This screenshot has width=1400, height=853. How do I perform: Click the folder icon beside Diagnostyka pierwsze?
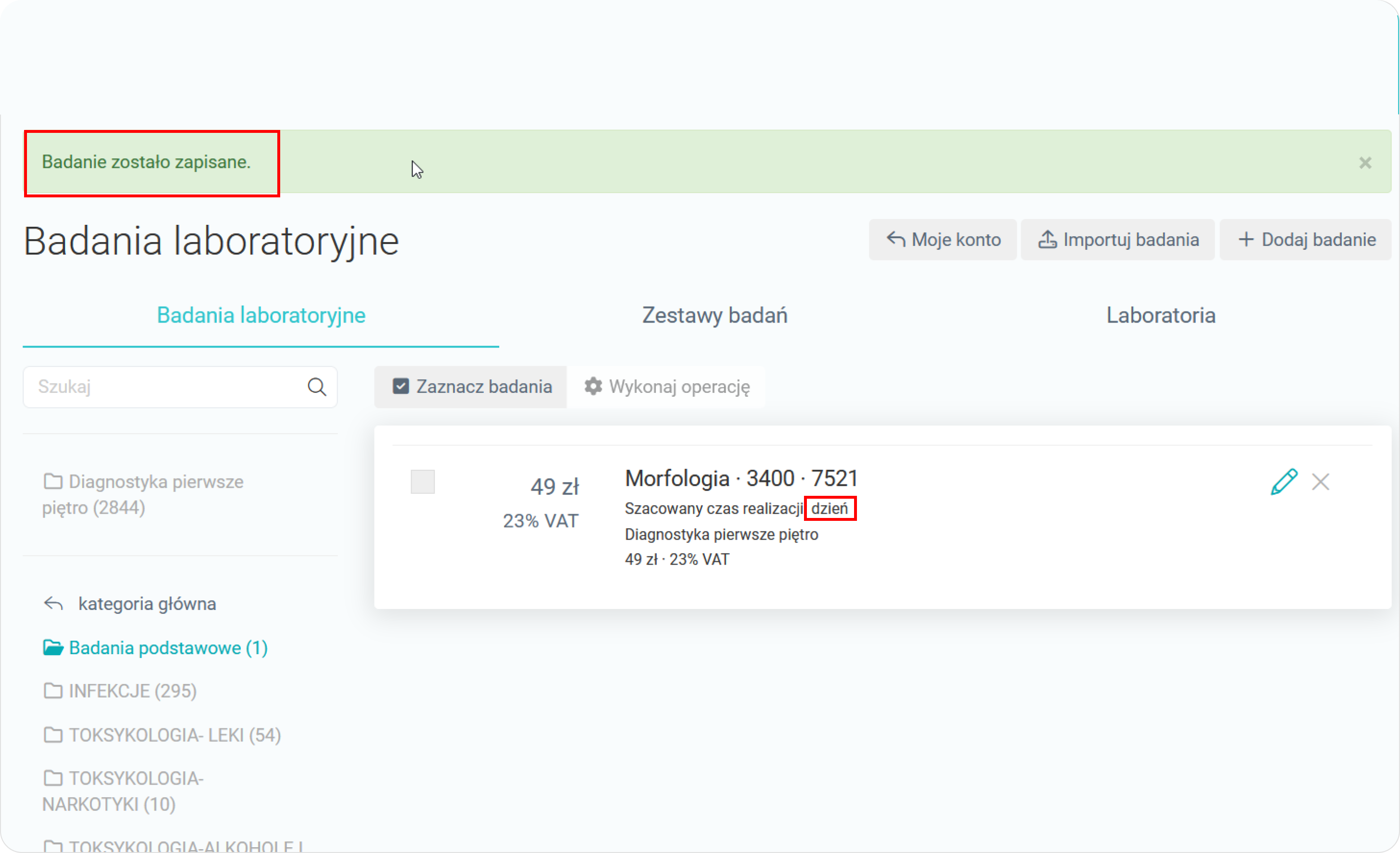coord(53,481)
